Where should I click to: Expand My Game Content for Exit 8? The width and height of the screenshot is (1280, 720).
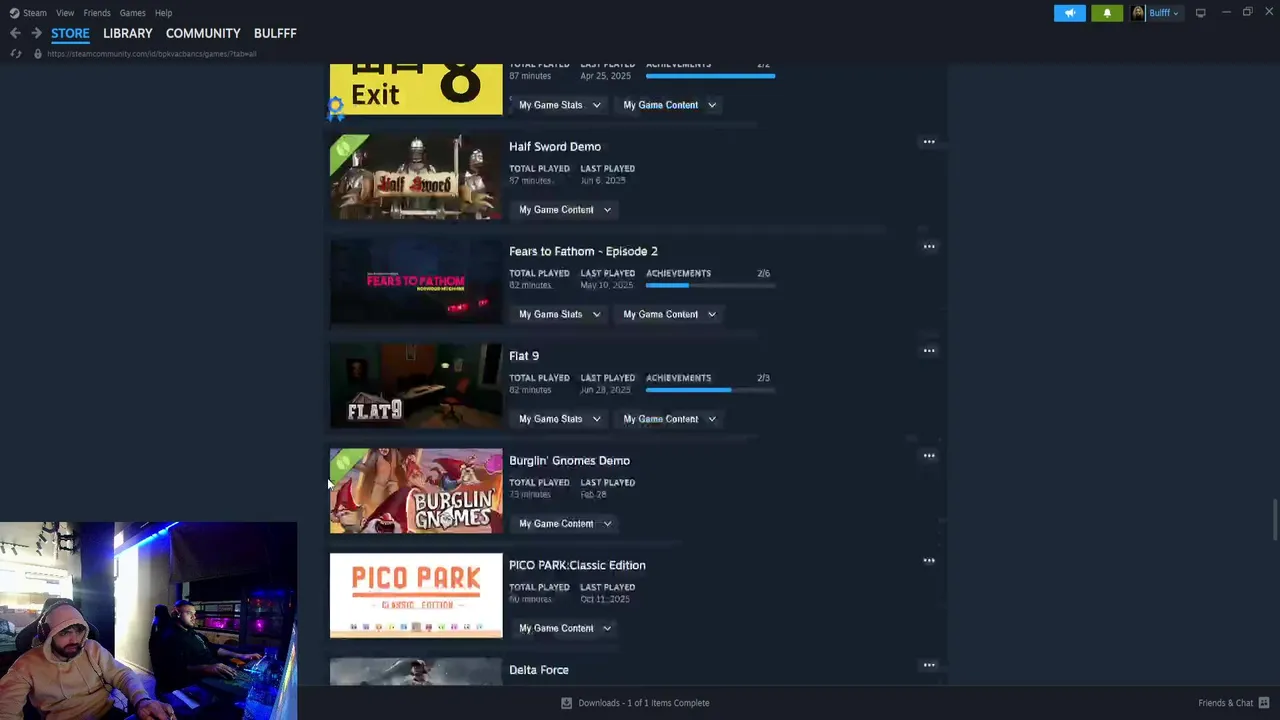click(x=669, y=105)
